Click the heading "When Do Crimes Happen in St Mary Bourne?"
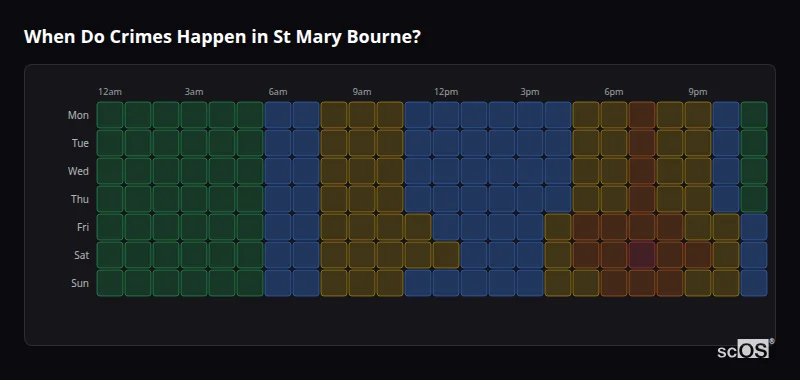The width and height of the screenshot is (800, 380). point(222,37)
